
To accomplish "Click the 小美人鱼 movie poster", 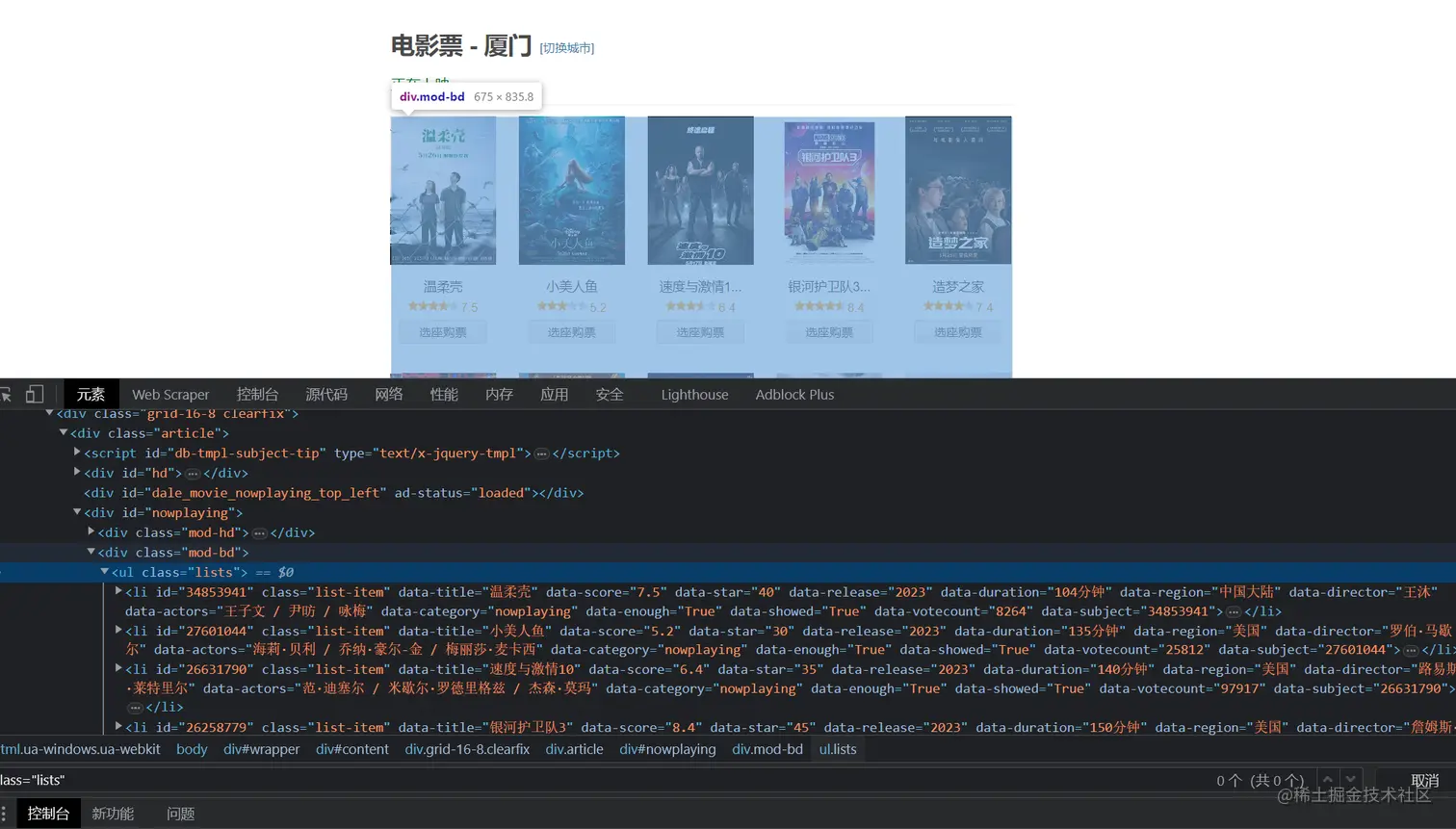I will click(572, 191).
